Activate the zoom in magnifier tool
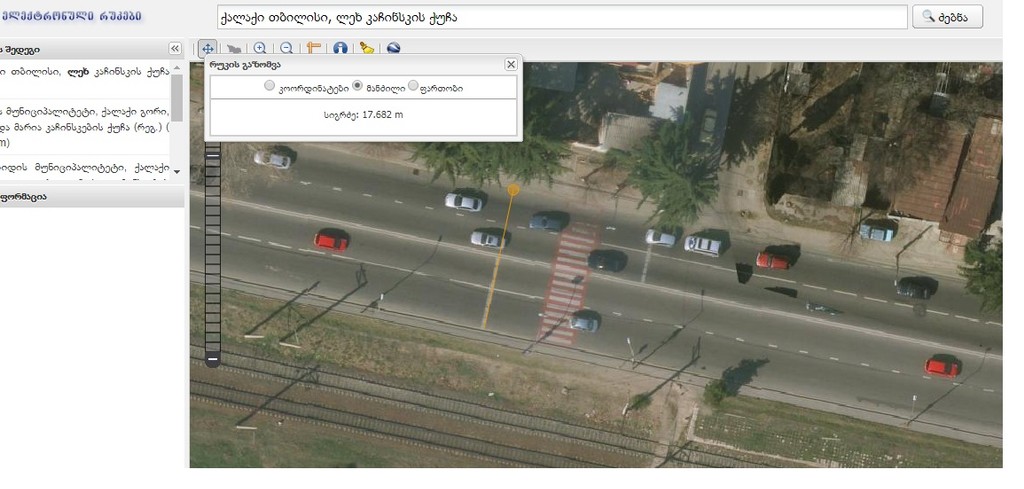1024x489 pixels. tap(260, 48)
